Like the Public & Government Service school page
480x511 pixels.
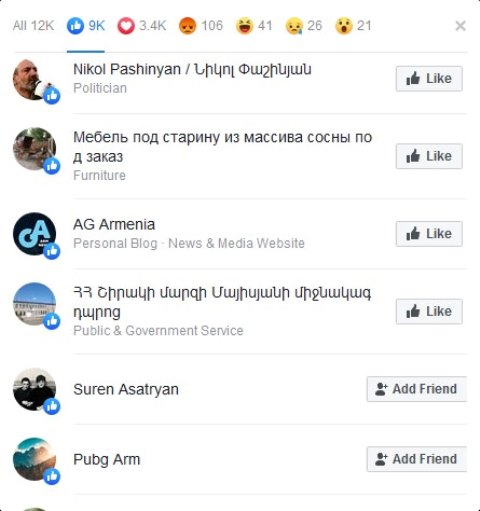coord(429,311)
